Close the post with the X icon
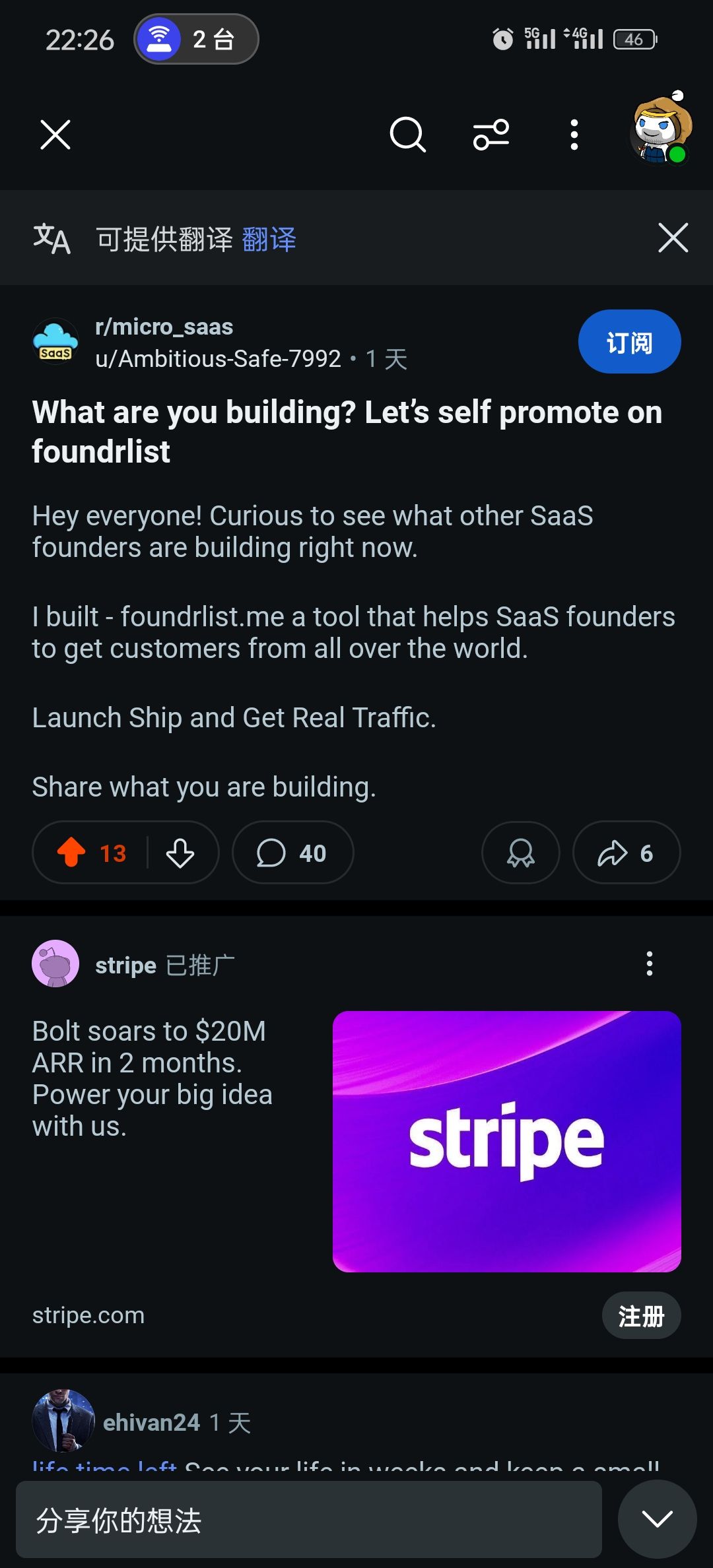The height and width of the screenshot is (1568, 713). point(55,135)
